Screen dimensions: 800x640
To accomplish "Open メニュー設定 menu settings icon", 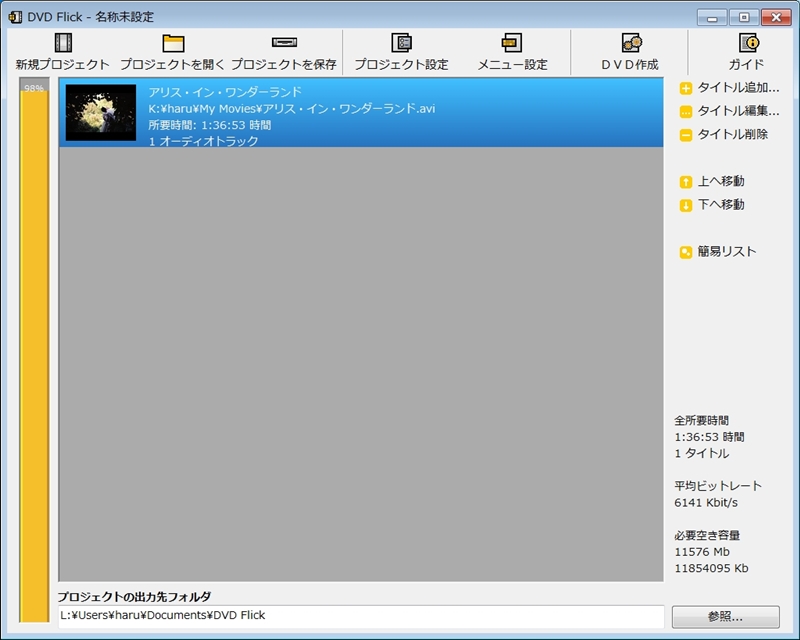I will pyautogui.click(x=512, y=43).
